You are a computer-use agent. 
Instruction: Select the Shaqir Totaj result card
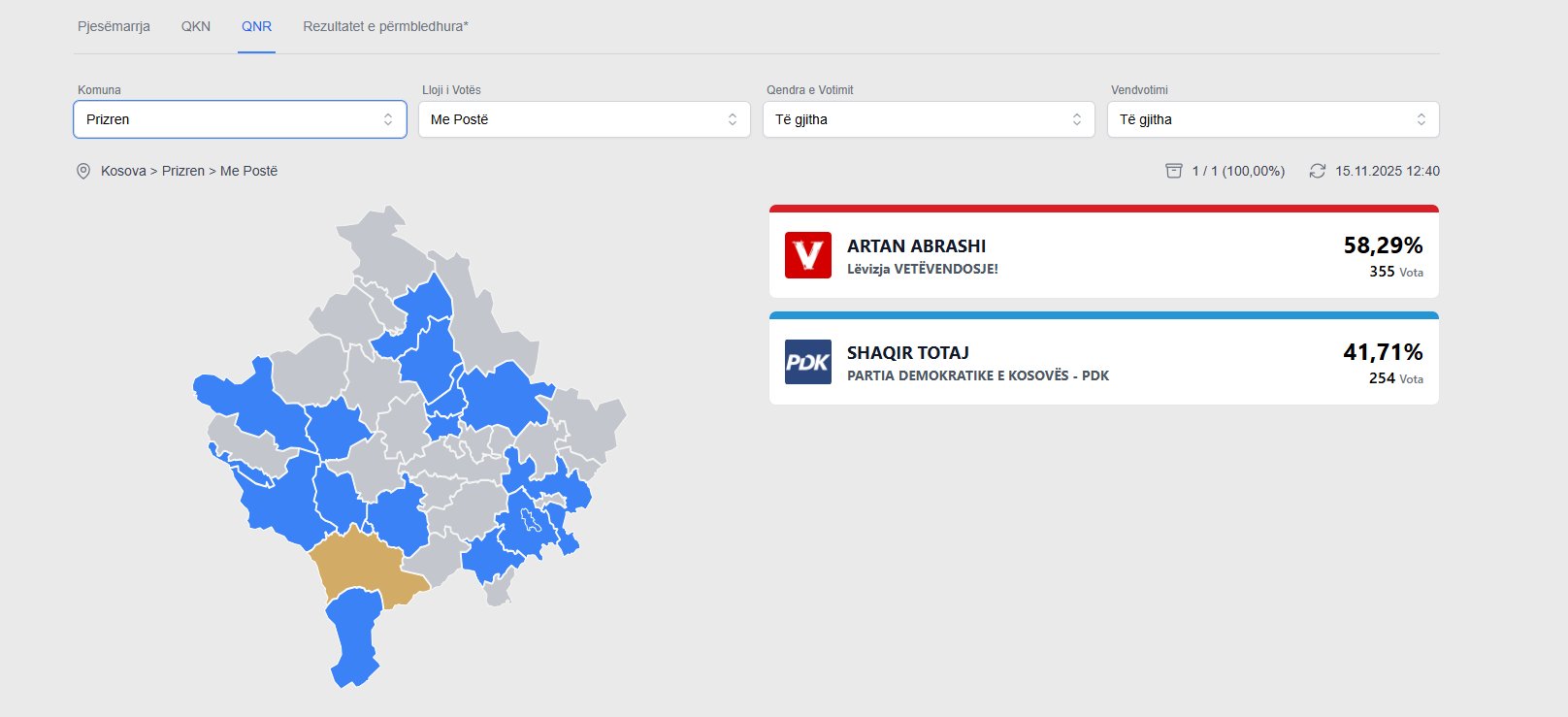pyautogui.click(x=1103, y=362)
